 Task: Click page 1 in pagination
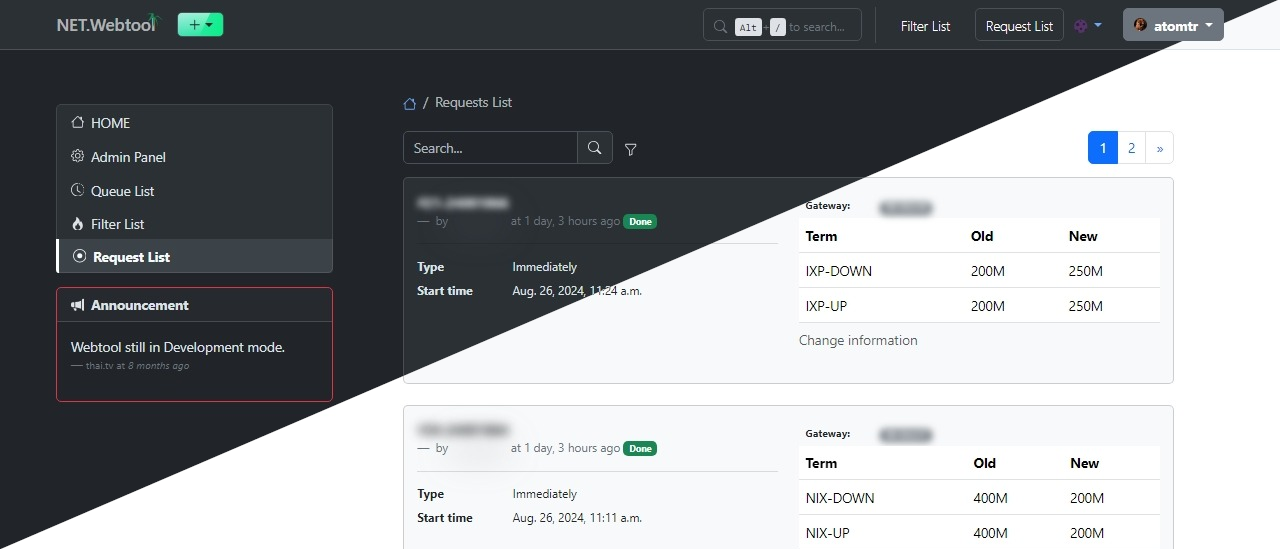click(x=1102, y=148)
